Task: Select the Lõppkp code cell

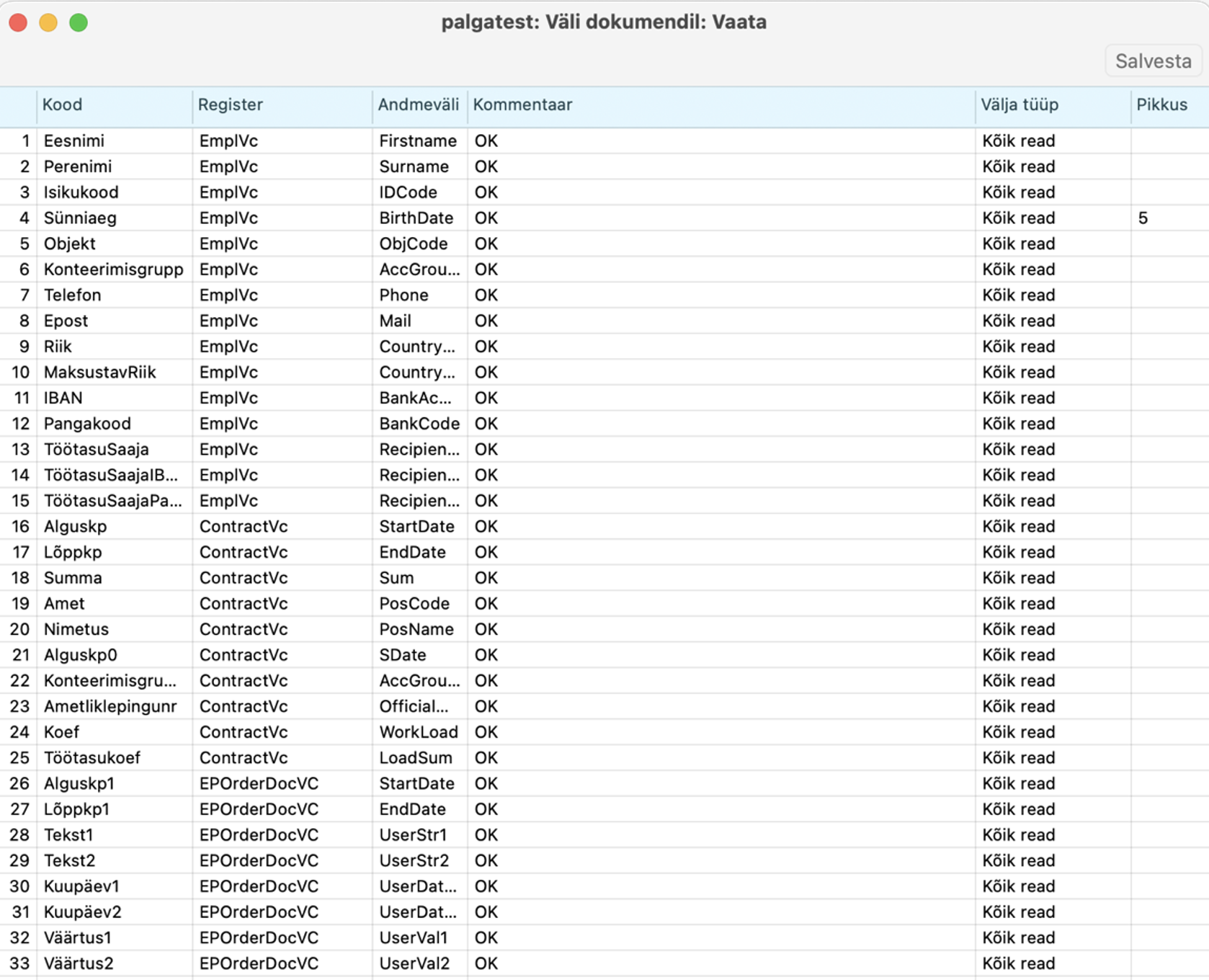Action: tap(115, 553)
